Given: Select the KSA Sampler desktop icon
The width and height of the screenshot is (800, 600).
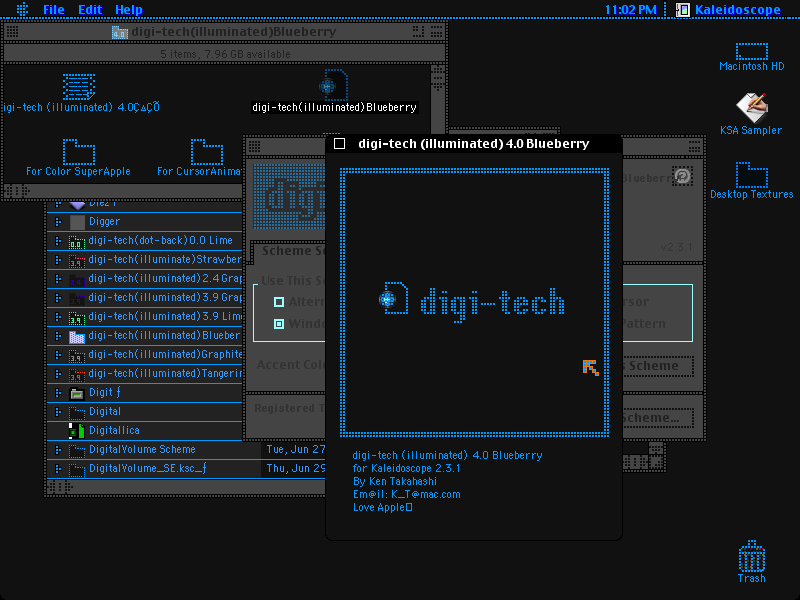Looking at the screenshot, I should [x=752, y=107].
